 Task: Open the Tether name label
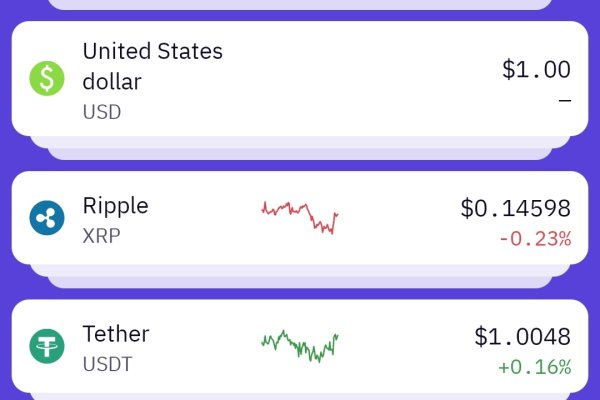(x=115, y=333)
